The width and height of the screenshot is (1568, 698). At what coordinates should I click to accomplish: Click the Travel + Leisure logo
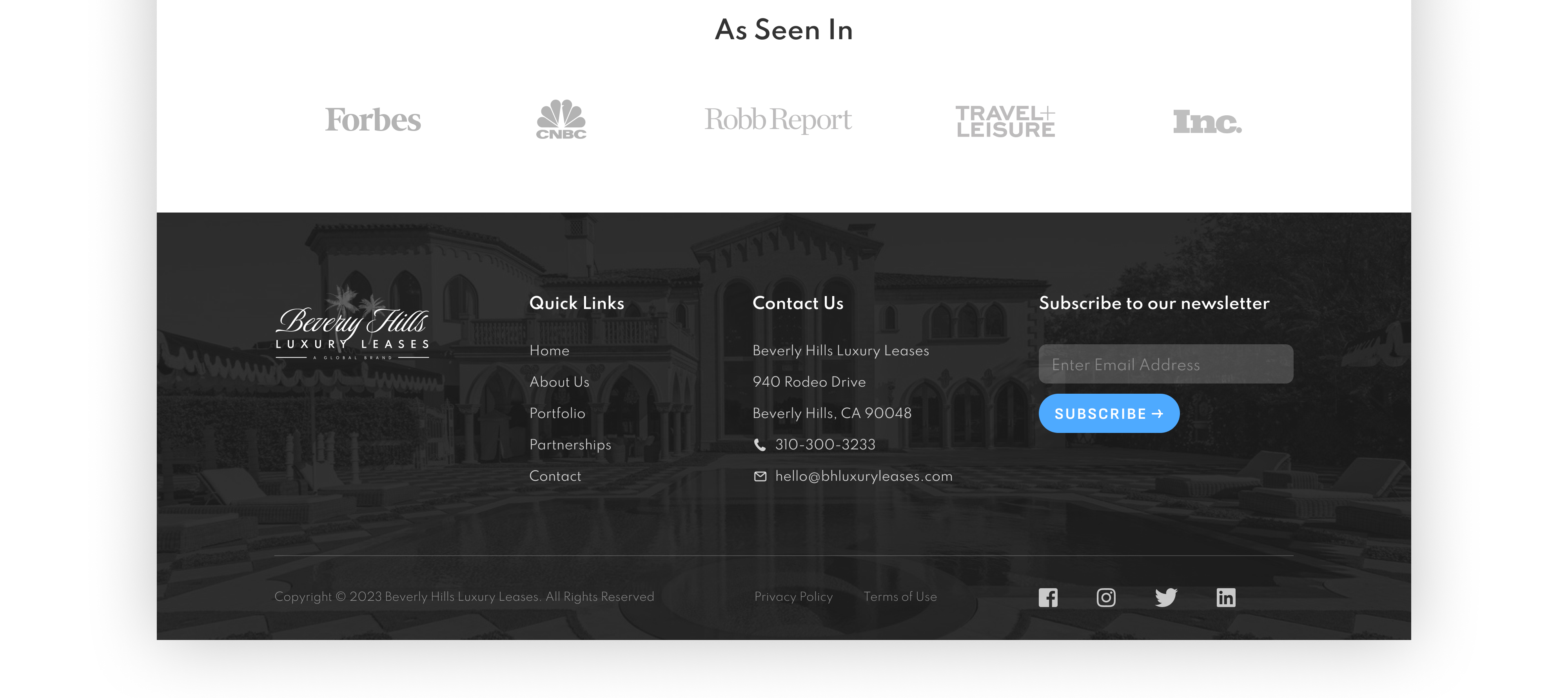point(1005,121)
